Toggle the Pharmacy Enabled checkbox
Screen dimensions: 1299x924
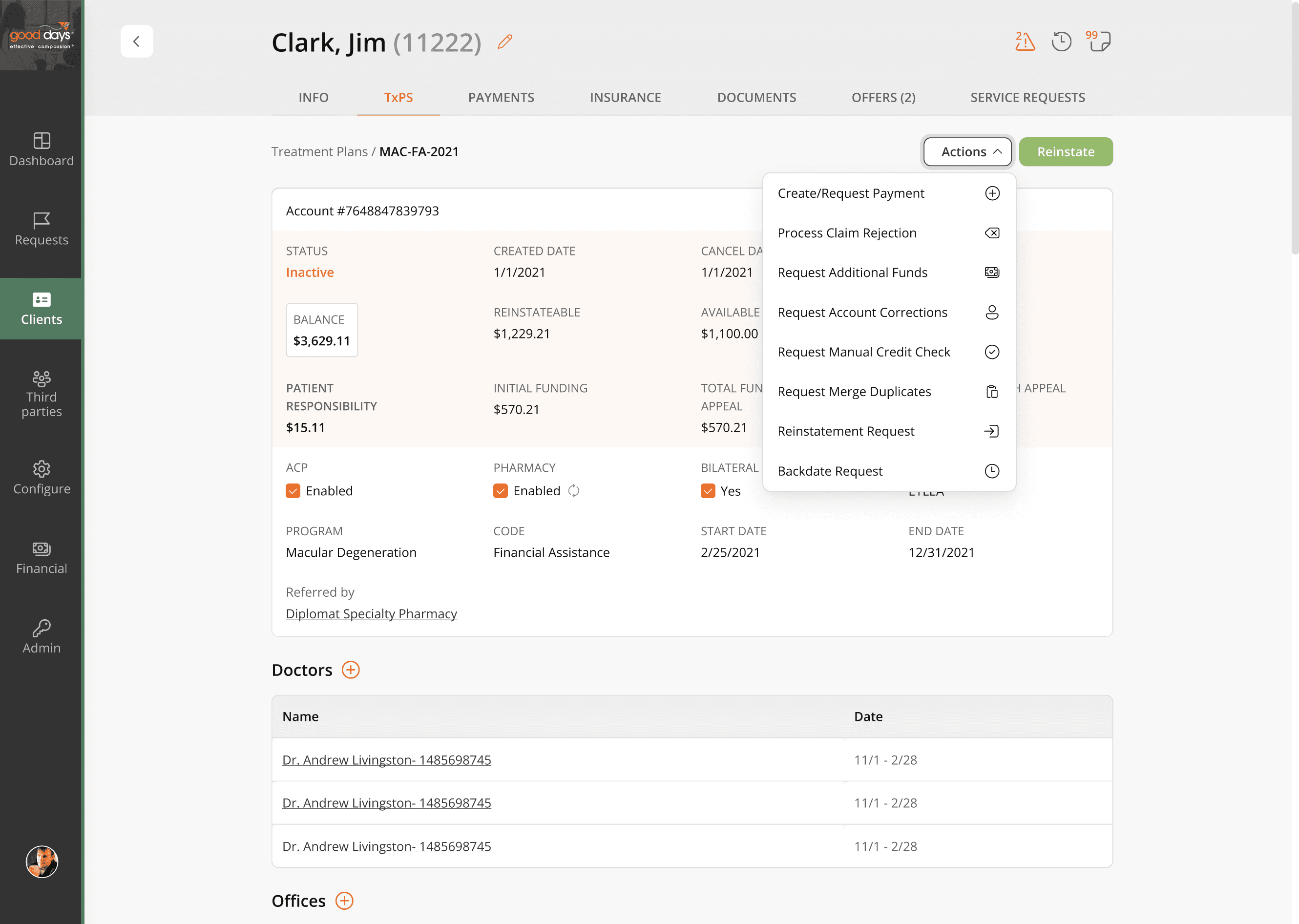click(x=500, y=490)
